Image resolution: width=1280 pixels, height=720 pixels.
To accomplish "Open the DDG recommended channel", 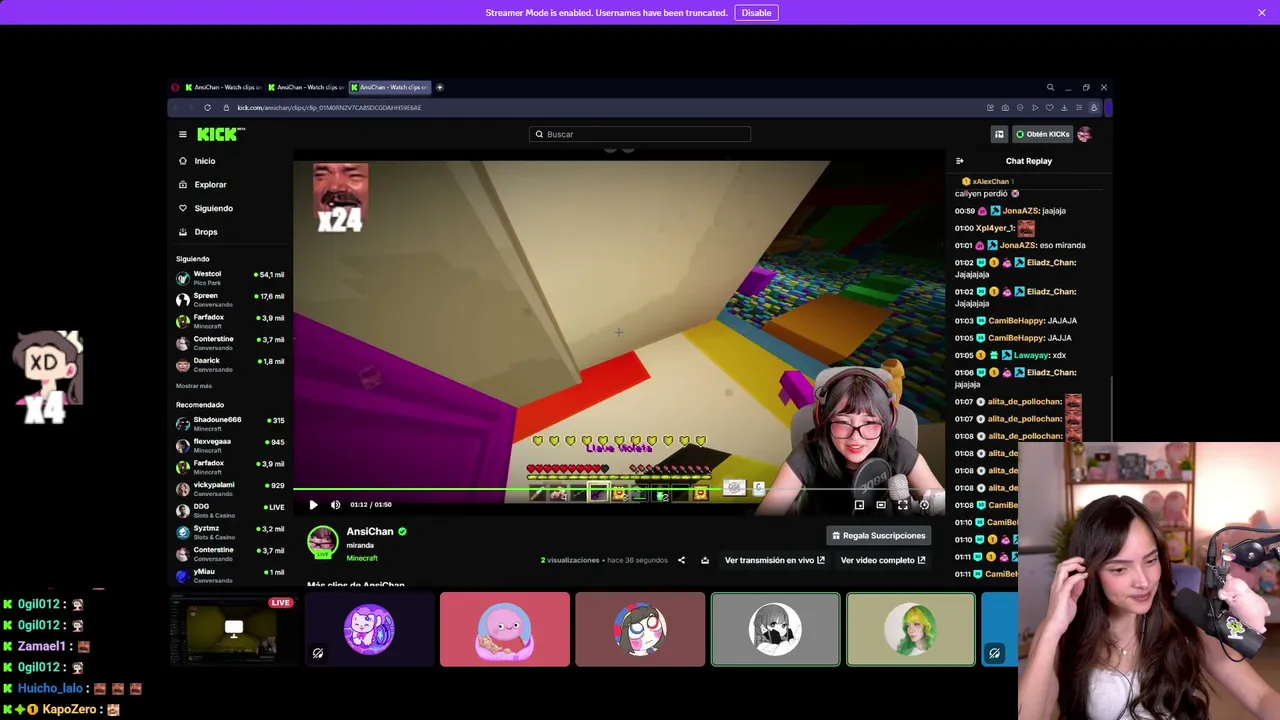I will 231,511.
